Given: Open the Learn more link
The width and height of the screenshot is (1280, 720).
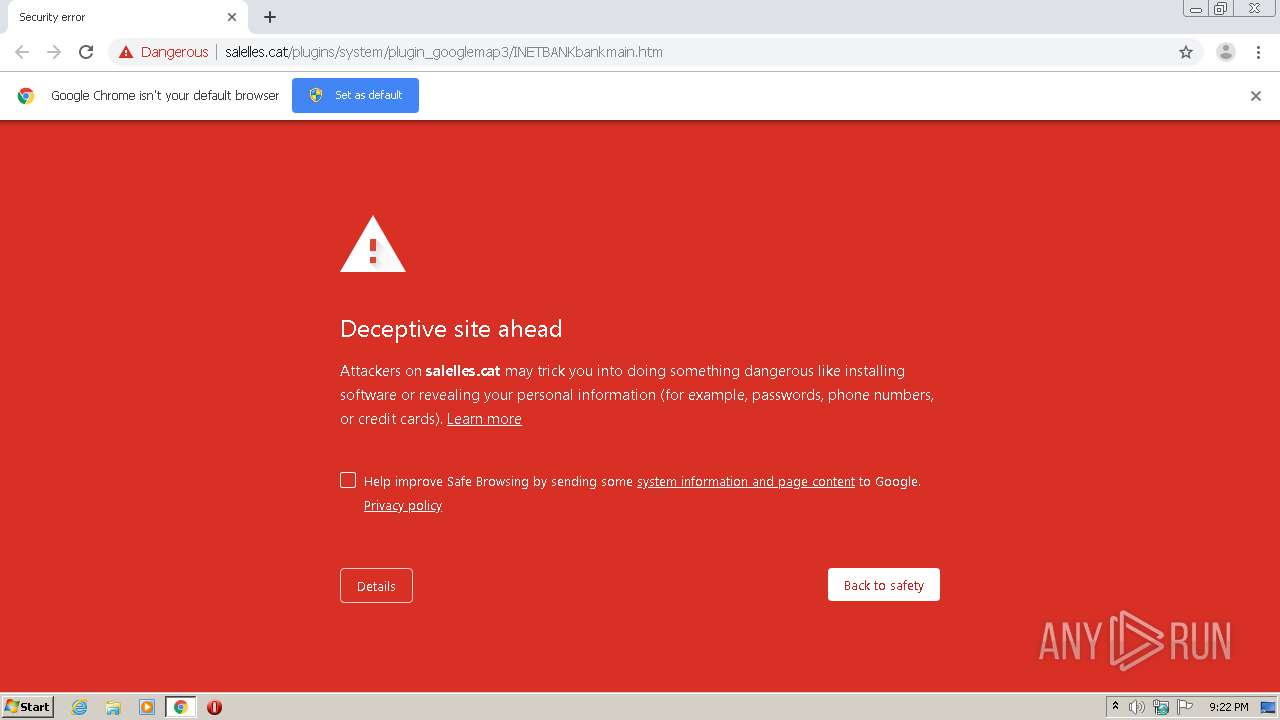Looking at the screenshot, I should click(x=484, y=419).
